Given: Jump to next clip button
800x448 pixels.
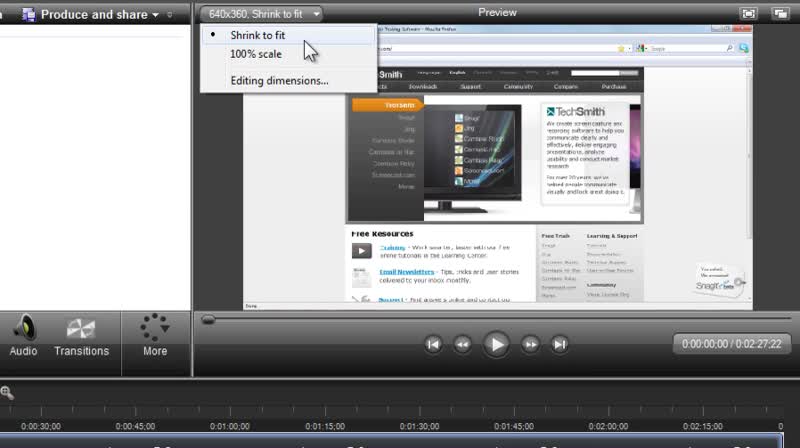Looking at the screenshot, I should pos(560,344).
